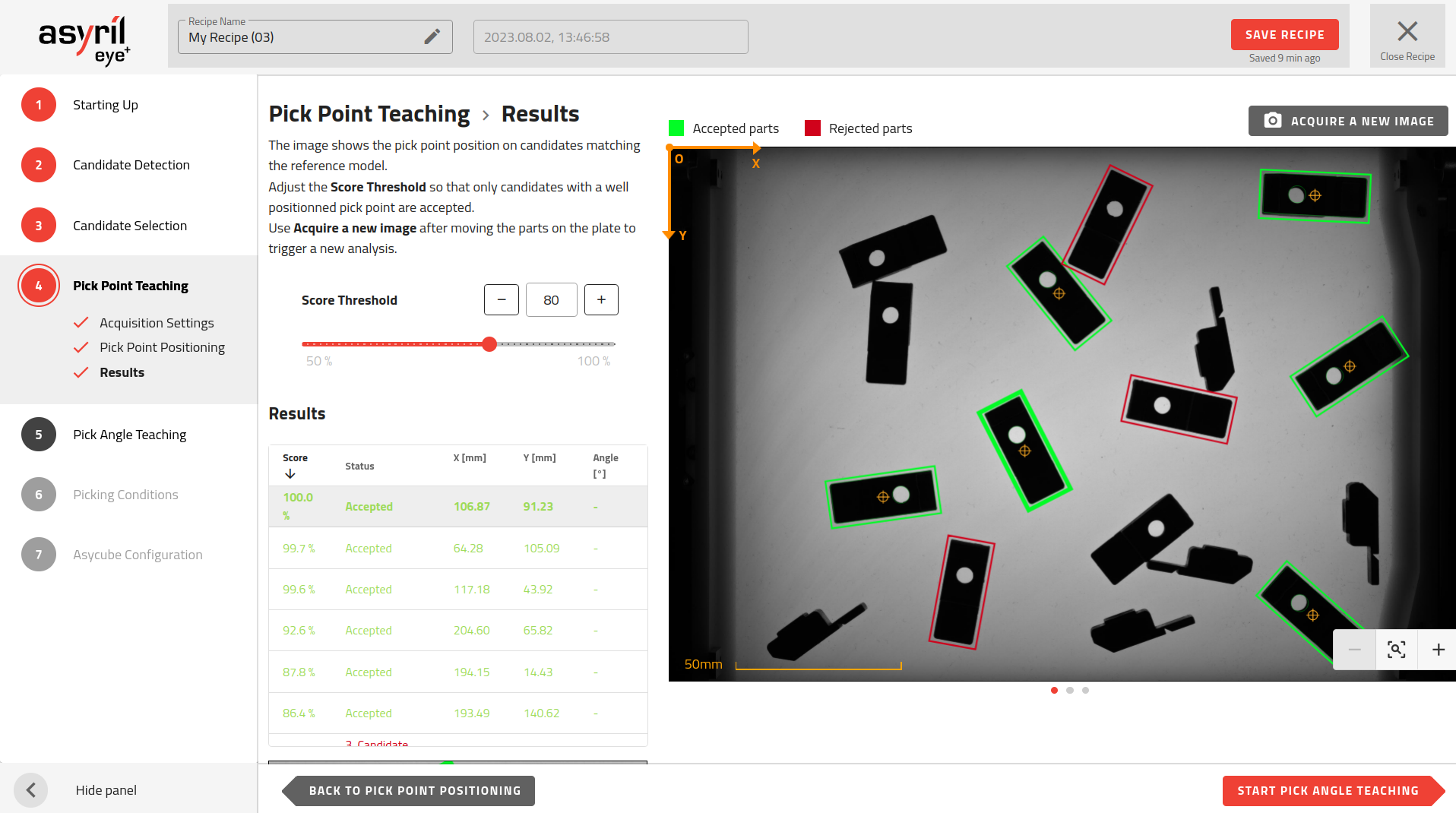Go back to Pick Point Positioning

[414, 791]
